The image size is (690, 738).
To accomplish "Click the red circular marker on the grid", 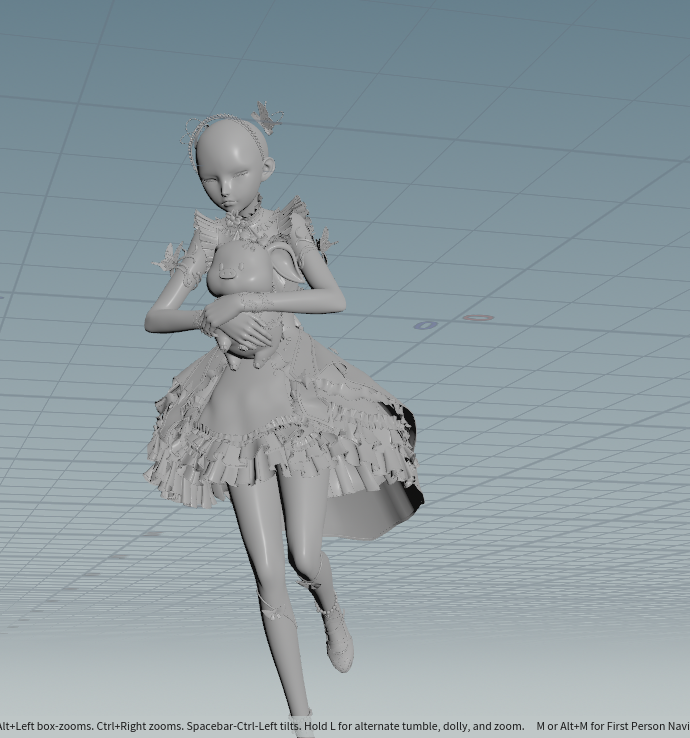I will click(x=478, y=318).
